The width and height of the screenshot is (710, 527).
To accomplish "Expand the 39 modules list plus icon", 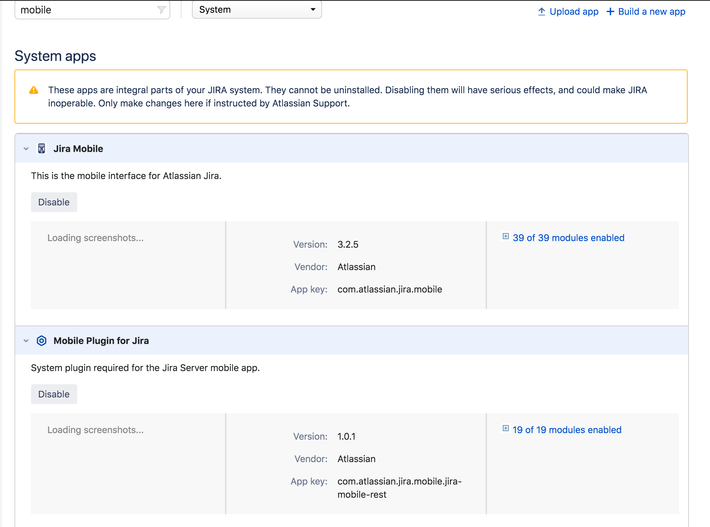I will (x=506, y=238).
